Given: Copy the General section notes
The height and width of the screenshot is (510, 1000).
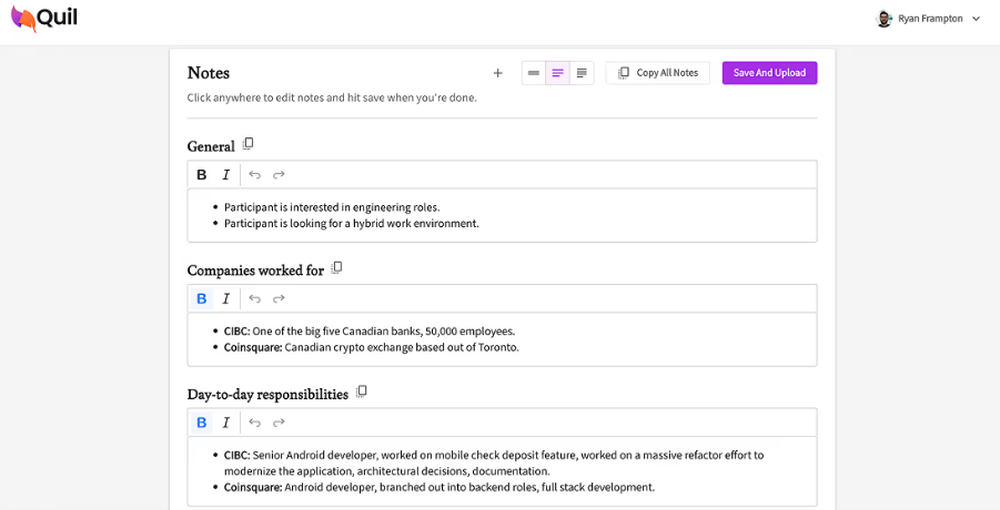Looking at the screenshot, I should click(249, 144).
